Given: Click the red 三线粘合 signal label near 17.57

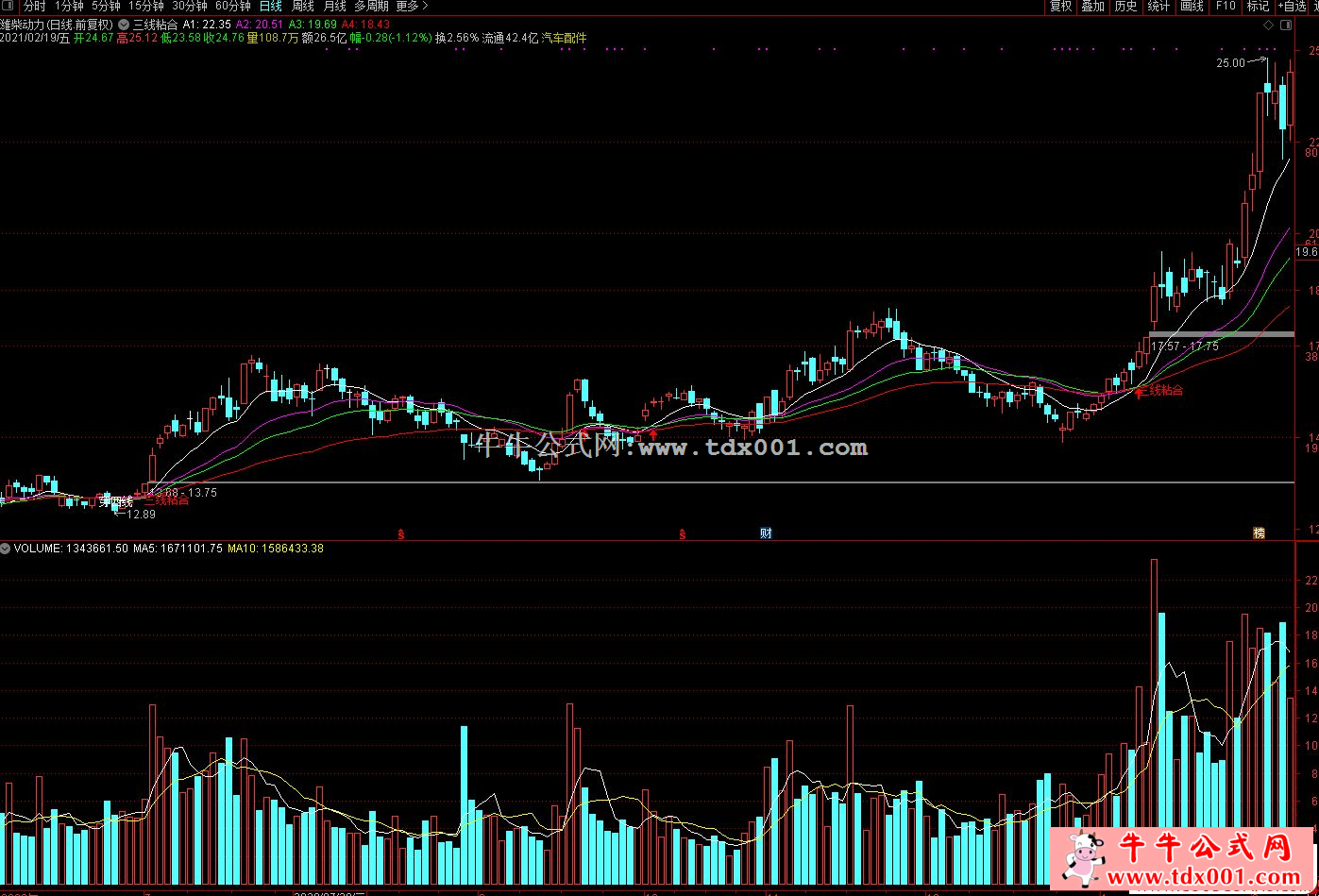Looking at the screenshot, I should 1162,389.
